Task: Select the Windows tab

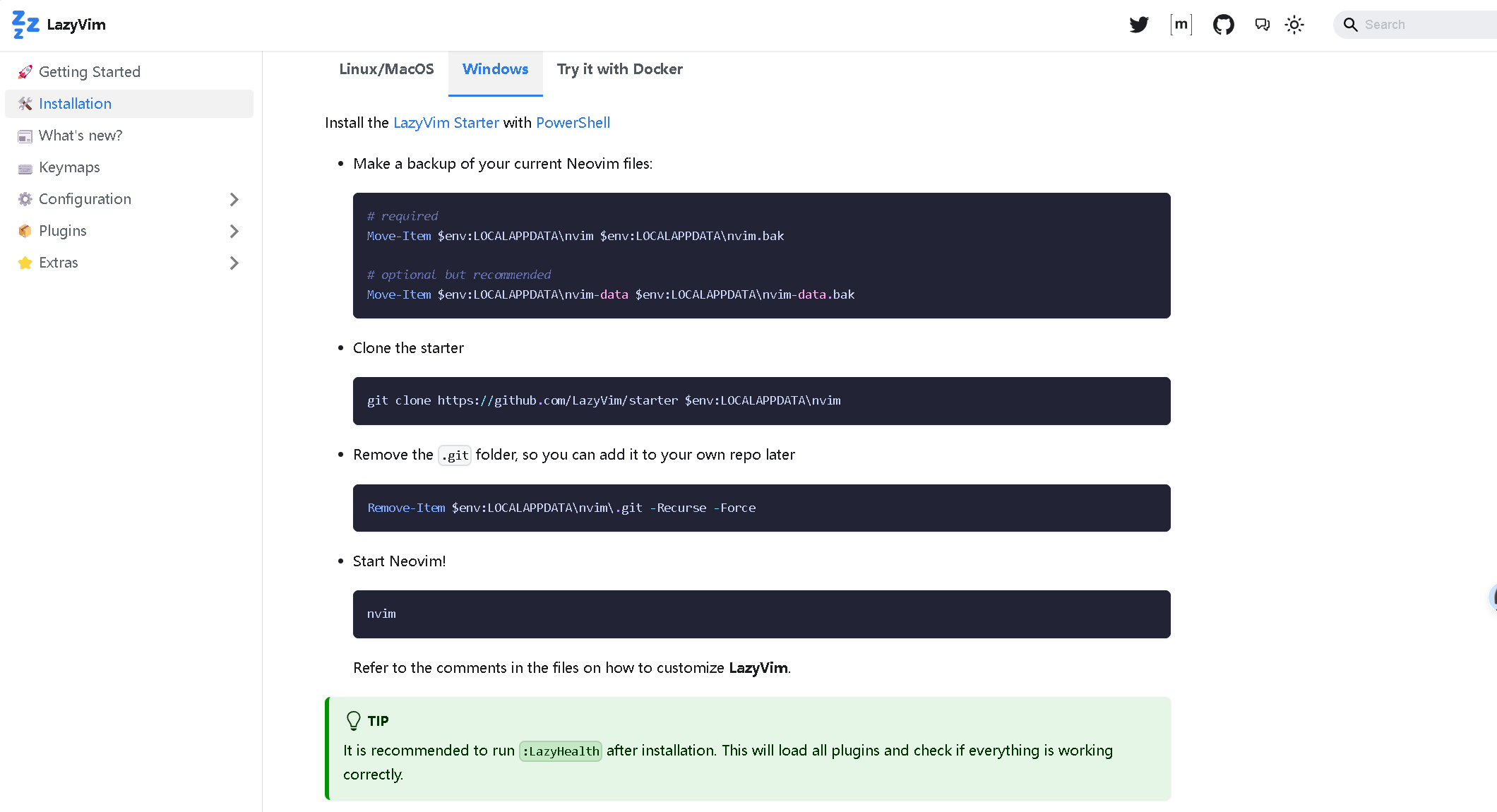Action: pos(495,69)
